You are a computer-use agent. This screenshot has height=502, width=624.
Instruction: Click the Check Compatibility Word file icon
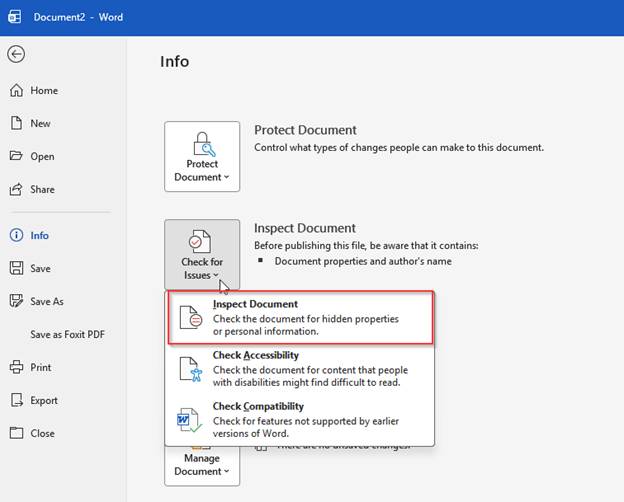pyautogui.click(x=189, y=420)
